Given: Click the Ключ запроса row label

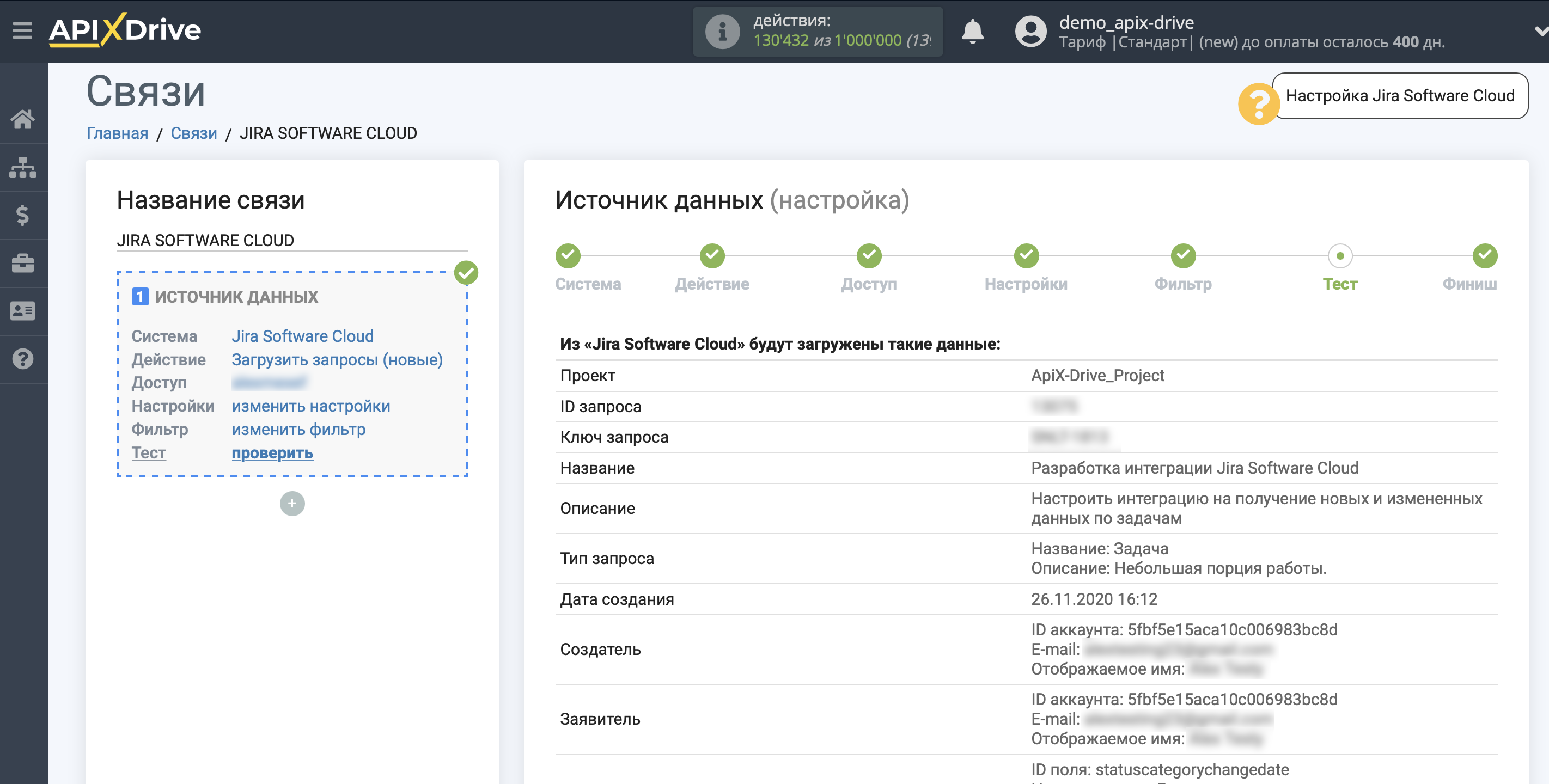Looking at the screenshot, I should coord(614,437).
